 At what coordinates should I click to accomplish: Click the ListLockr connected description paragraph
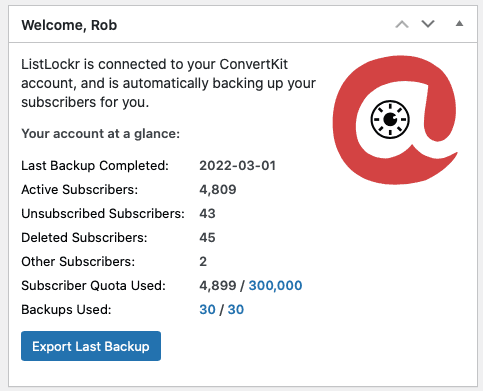point(168,83)
